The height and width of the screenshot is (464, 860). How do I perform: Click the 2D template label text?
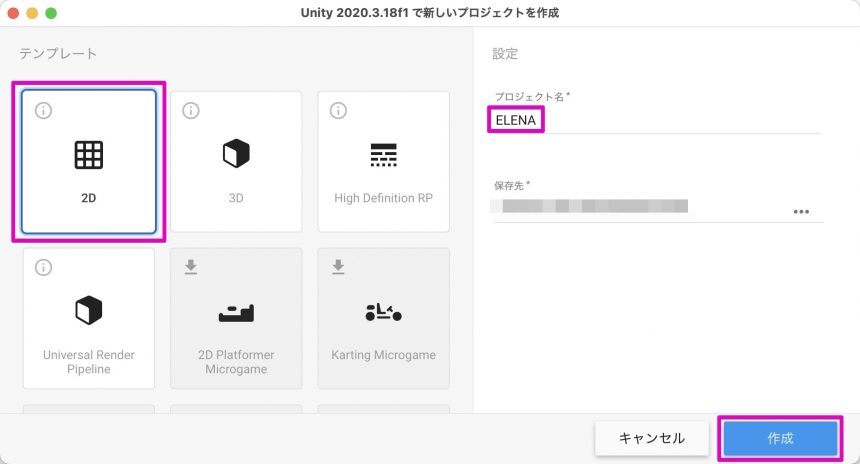(x=88, y=198)
